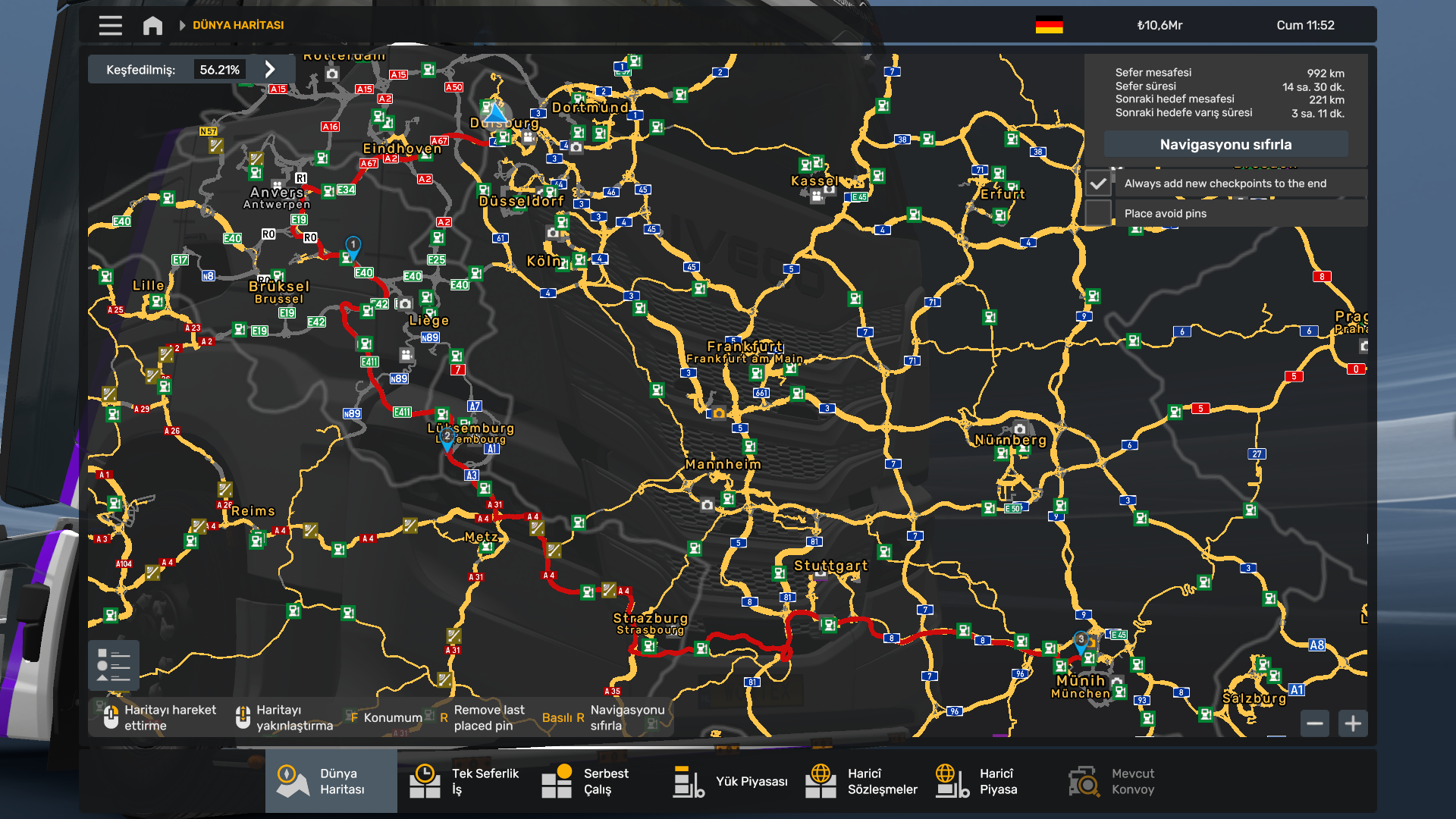The image size is (1456, 819).
Task: Click the camera icon above Nürnberg
Action: click(x=1020, y=429)
